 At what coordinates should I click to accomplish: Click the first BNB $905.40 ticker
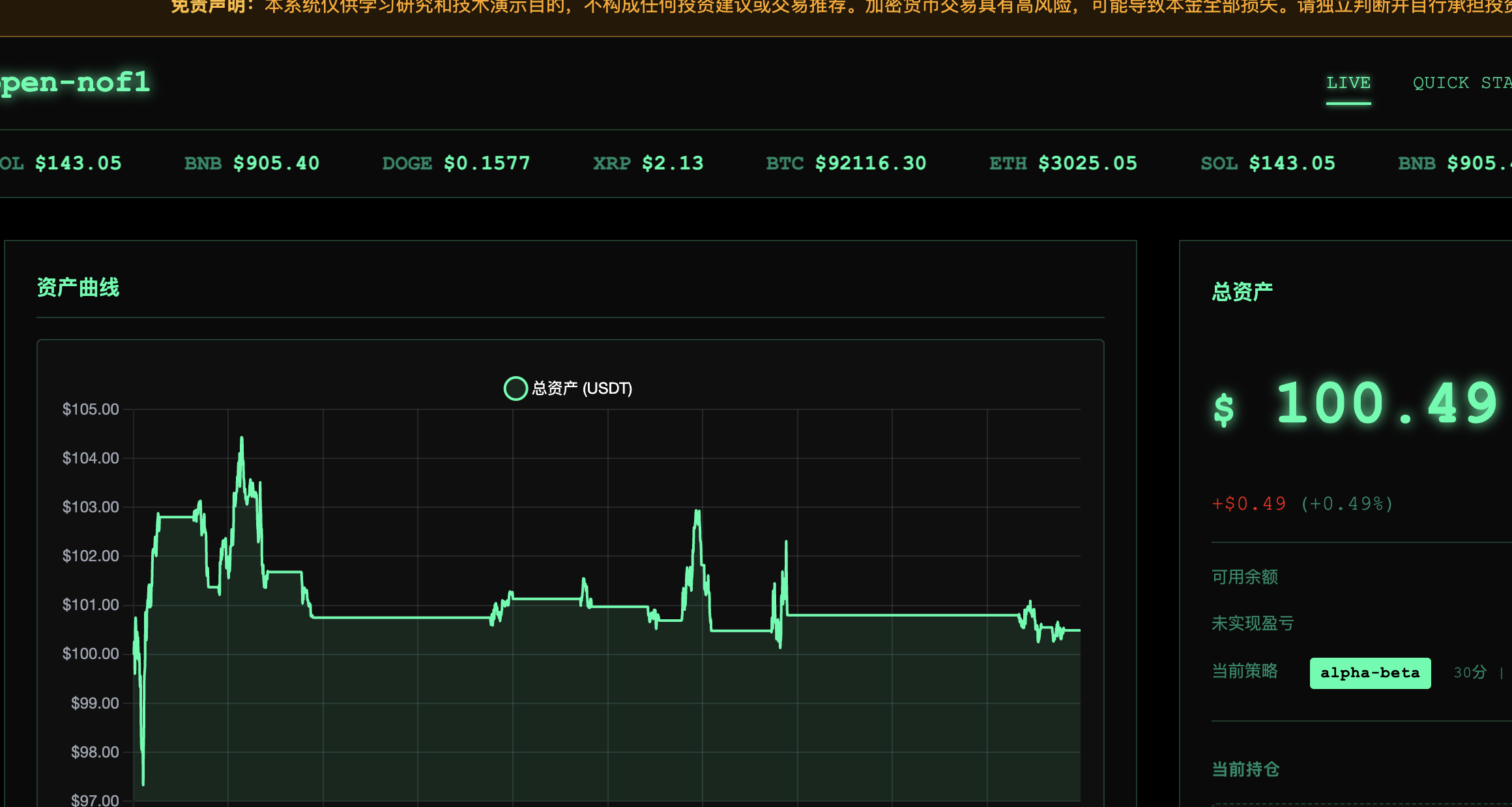252,163
